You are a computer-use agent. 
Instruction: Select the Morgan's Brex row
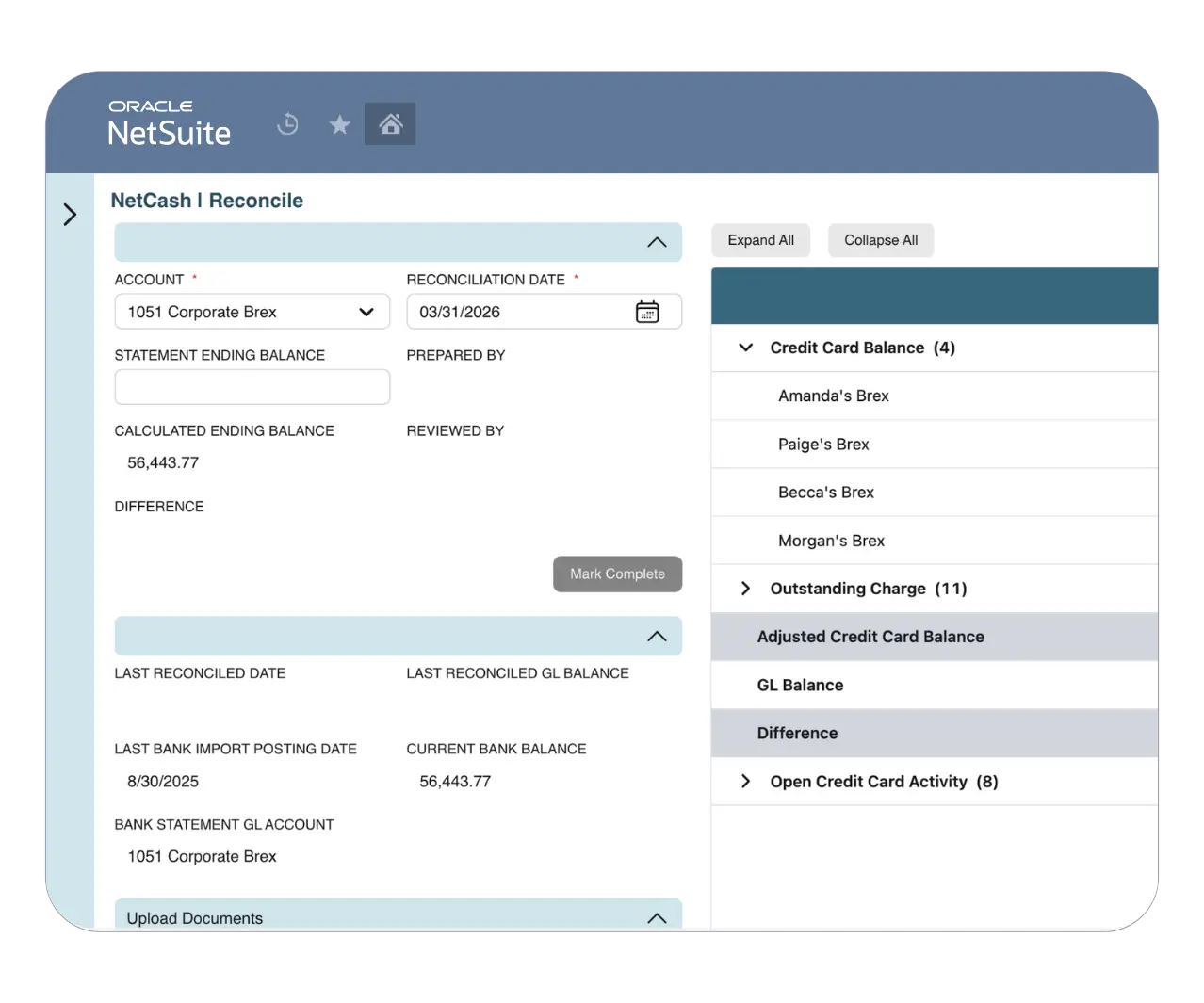[935, 541]
